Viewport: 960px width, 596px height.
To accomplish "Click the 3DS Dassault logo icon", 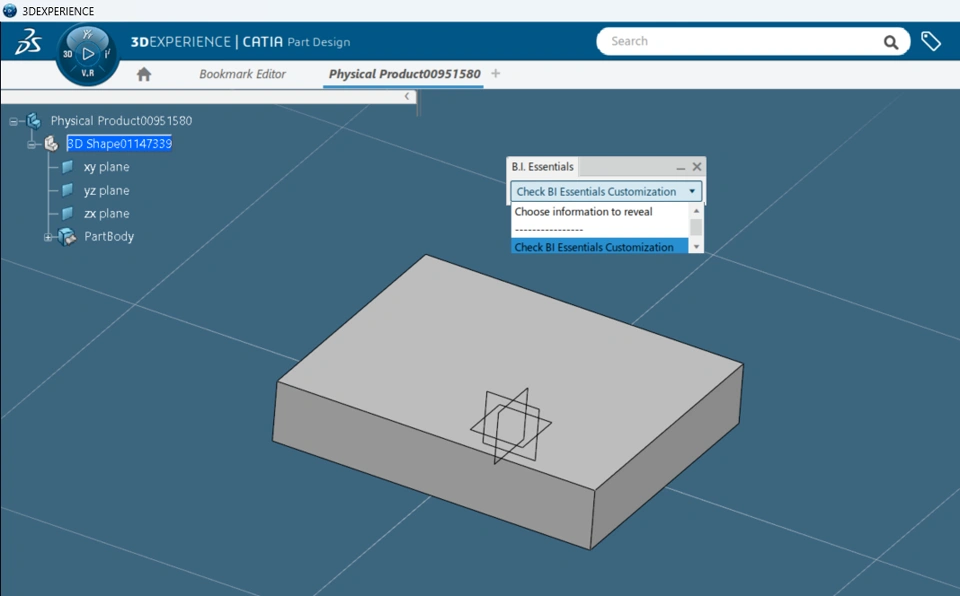I will tap(28, 42).
